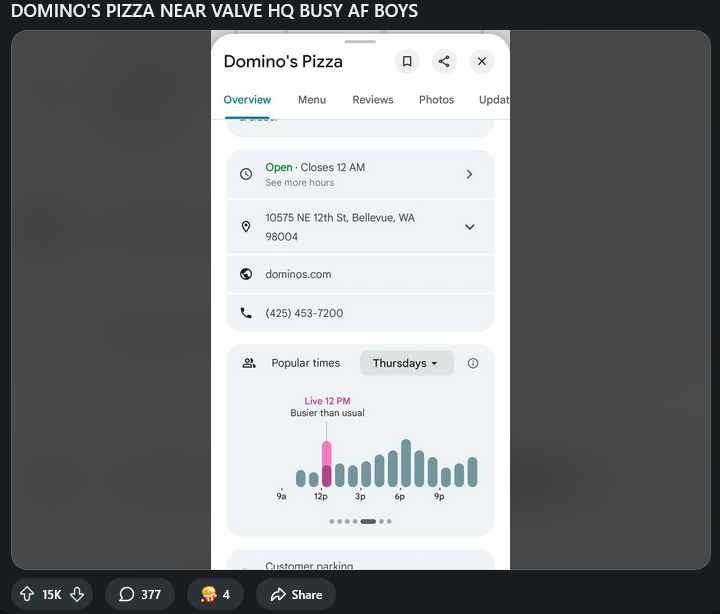Open the Thursdays day dropdown
The image size is (720, 614).
click(407, 363)
